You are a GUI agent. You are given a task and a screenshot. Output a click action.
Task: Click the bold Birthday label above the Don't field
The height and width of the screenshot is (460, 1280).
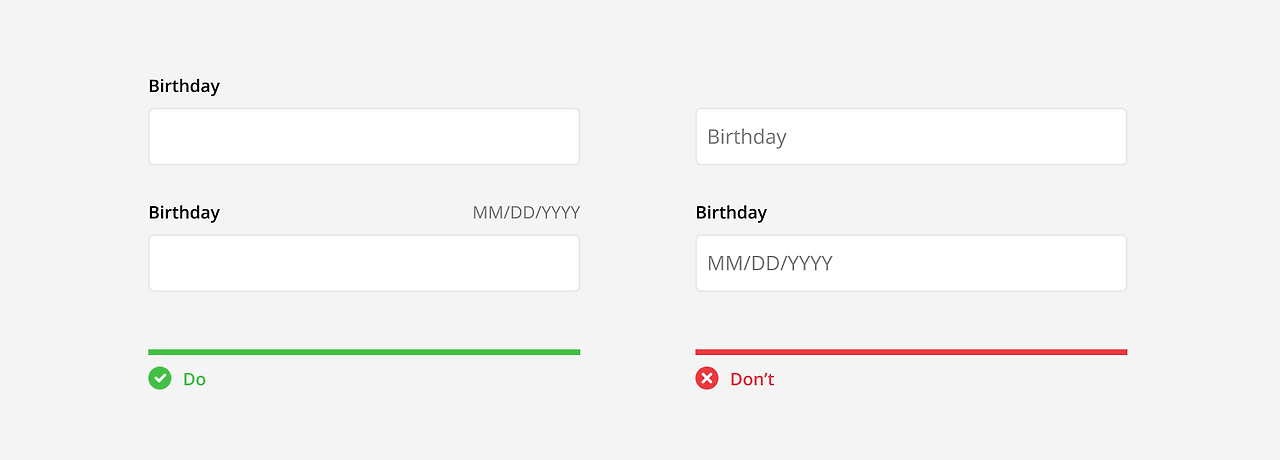[731, 213]
